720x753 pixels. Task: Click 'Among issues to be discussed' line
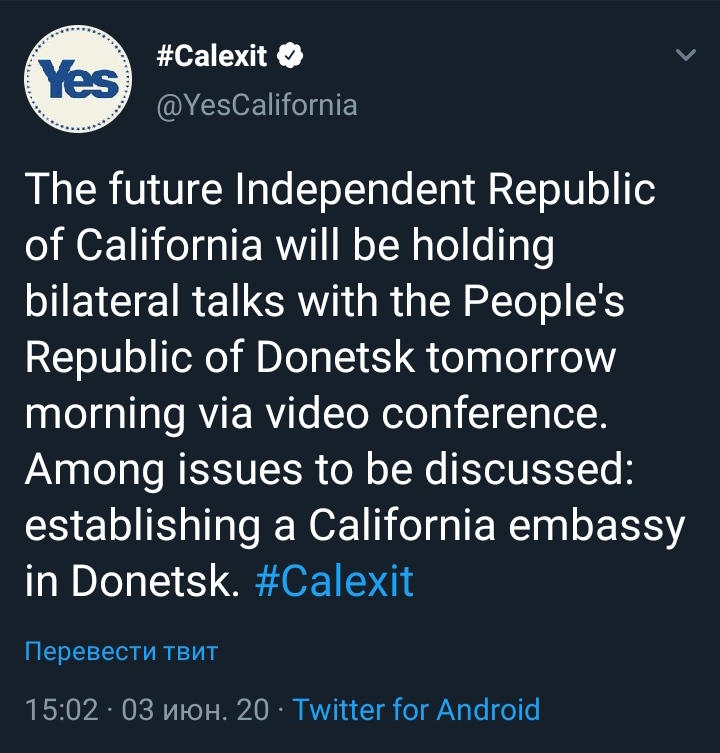[x=329, y=471]
